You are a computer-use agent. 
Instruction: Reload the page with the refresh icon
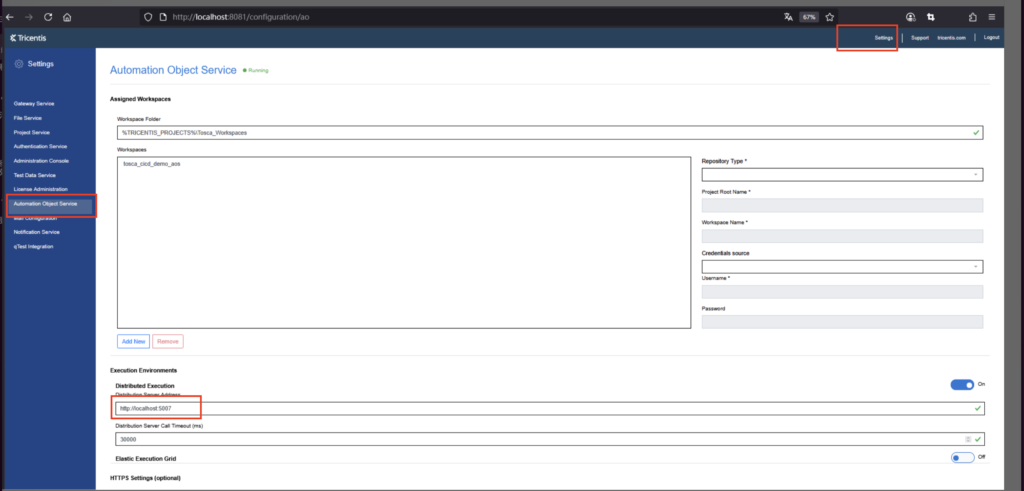(x=48, y=17)
